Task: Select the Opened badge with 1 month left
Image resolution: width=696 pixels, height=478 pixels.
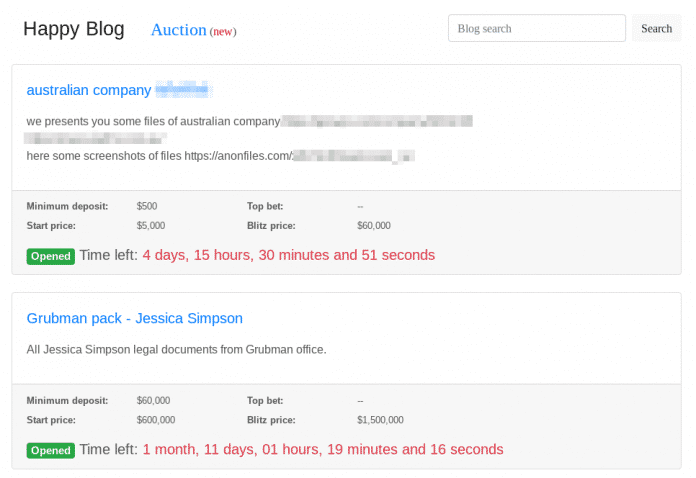Action: [51, 450]
